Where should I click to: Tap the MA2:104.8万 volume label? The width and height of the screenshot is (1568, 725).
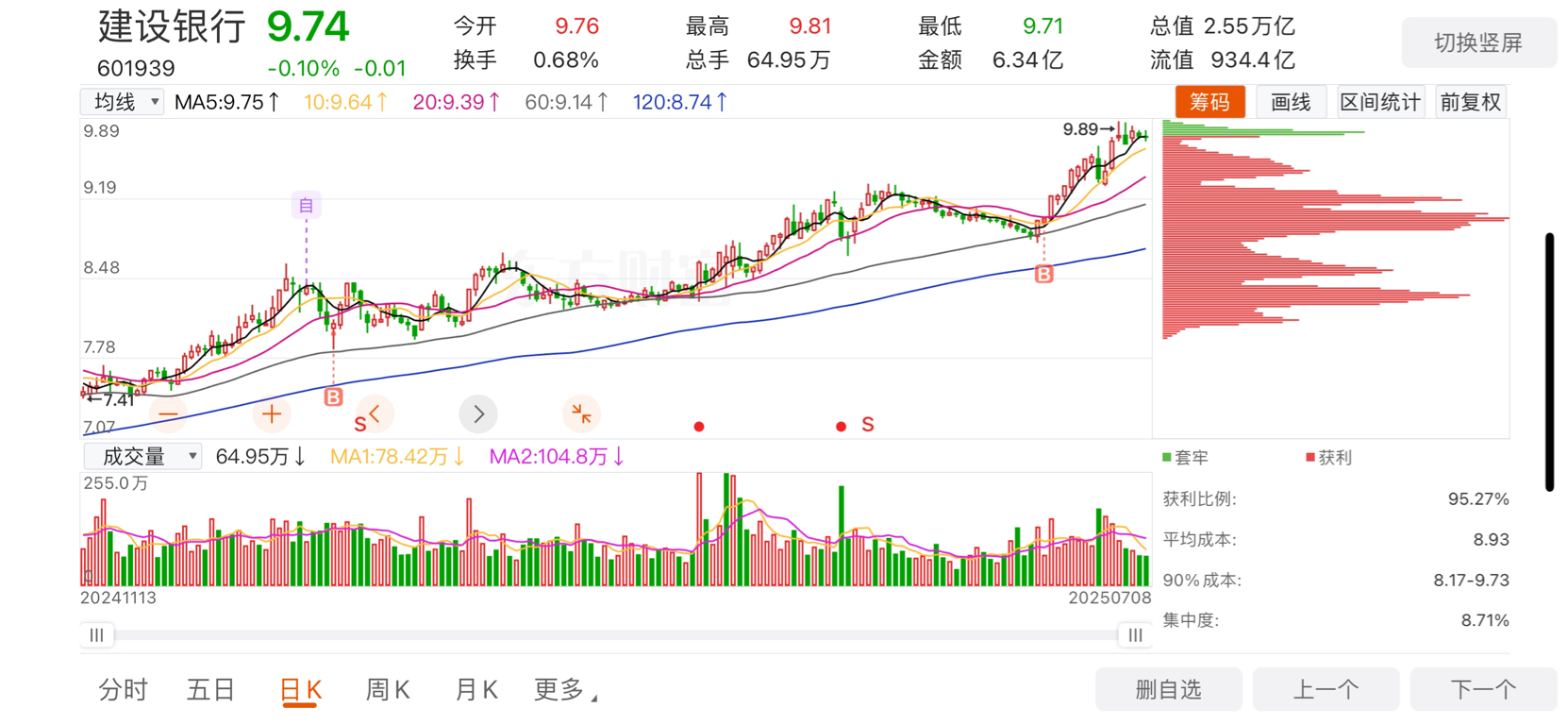click(557, 457)
